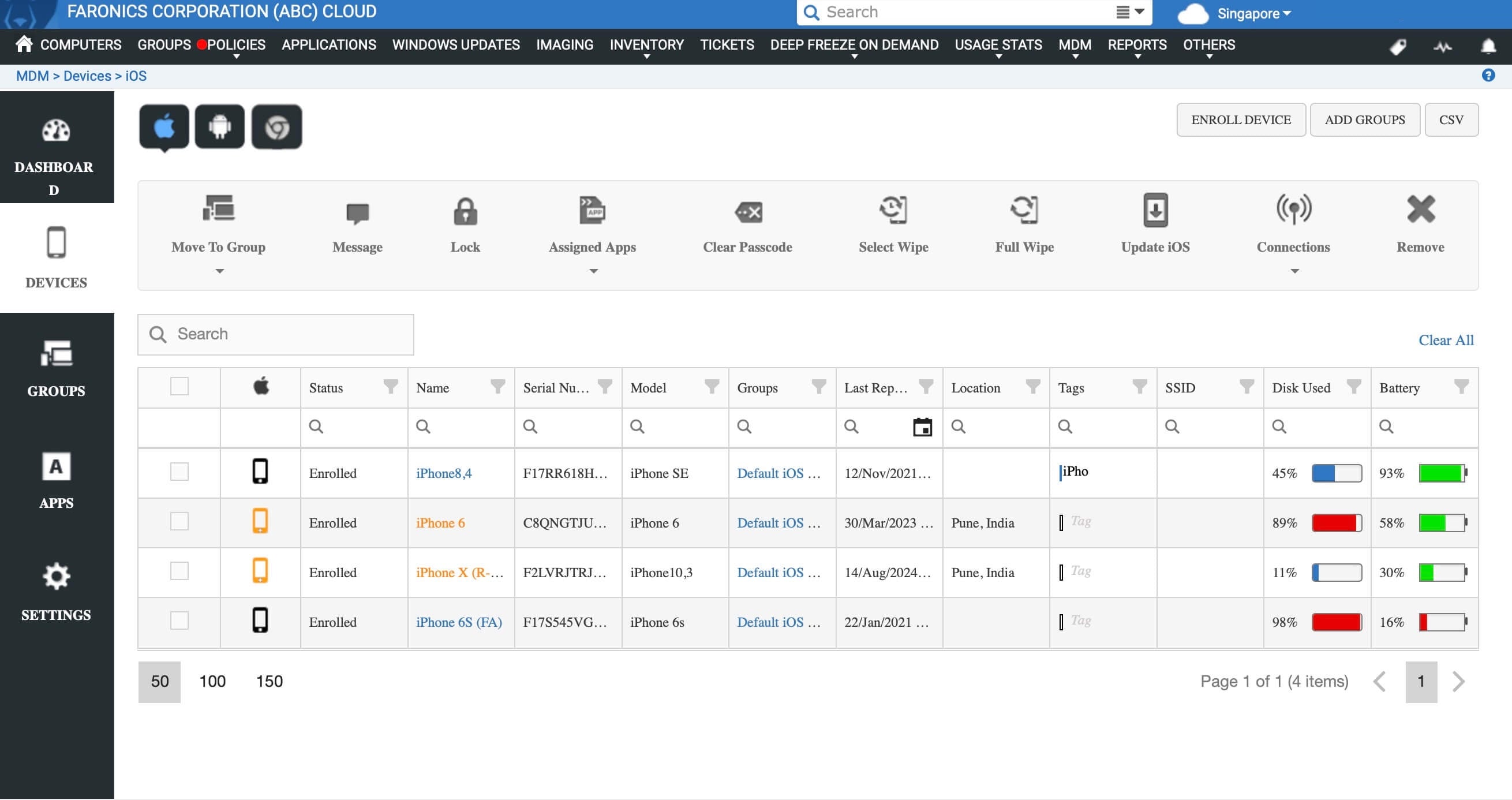This screenshot has width=1512, height=800.
Task: Click the ENROLL DEVICE button
Action: tap(1241, 119)
